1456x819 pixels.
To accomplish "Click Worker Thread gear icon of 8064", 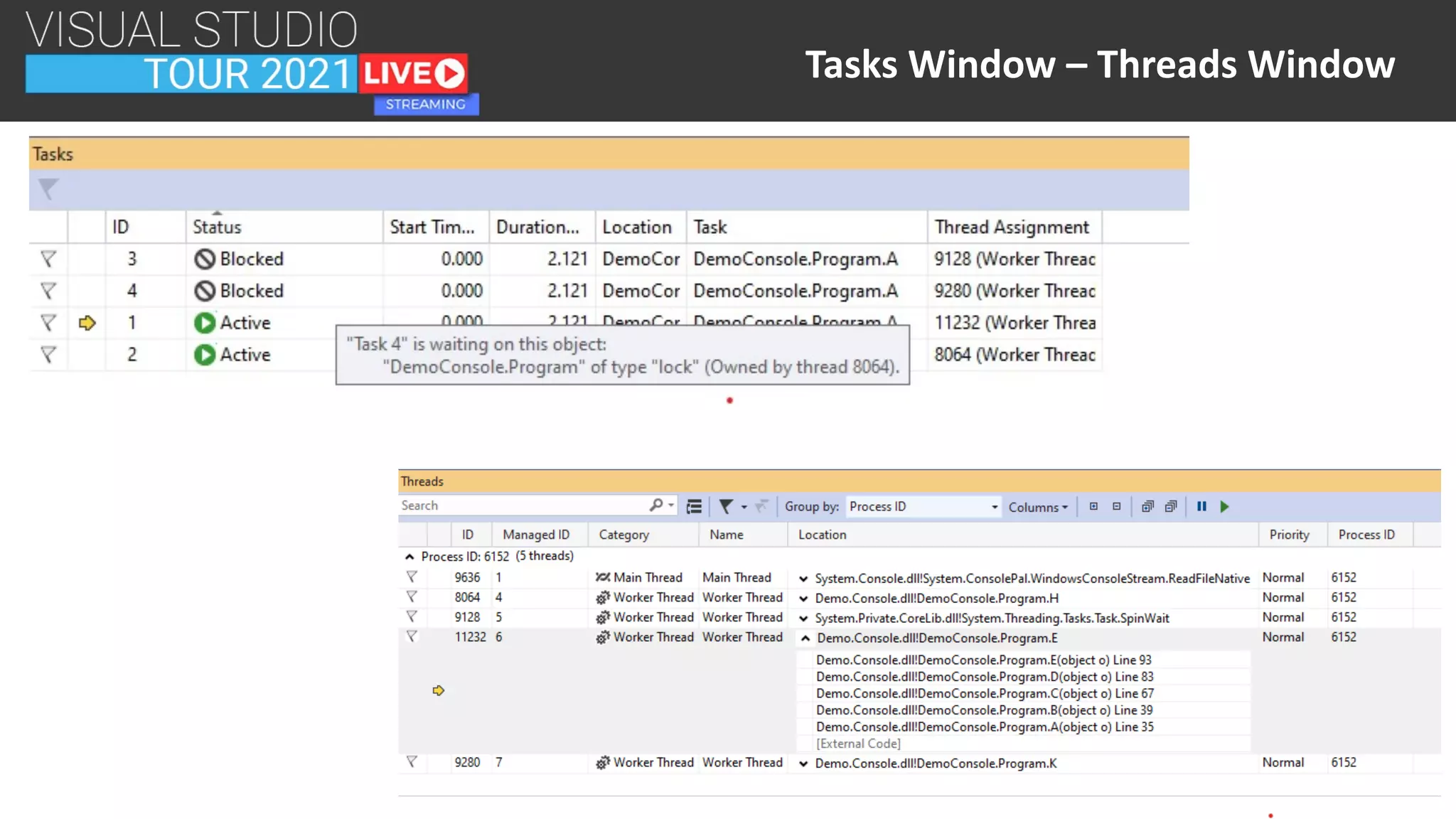I will [603, 597].
